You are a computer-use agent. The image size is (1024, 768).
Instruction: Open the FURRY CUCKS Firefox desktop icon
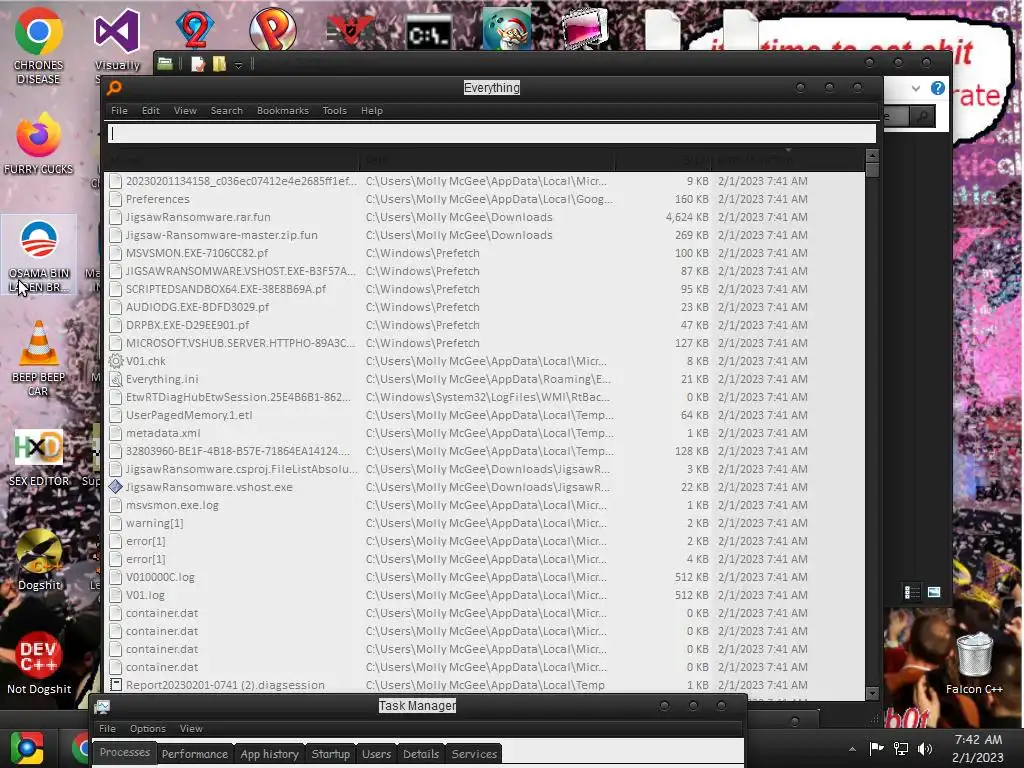39,144
